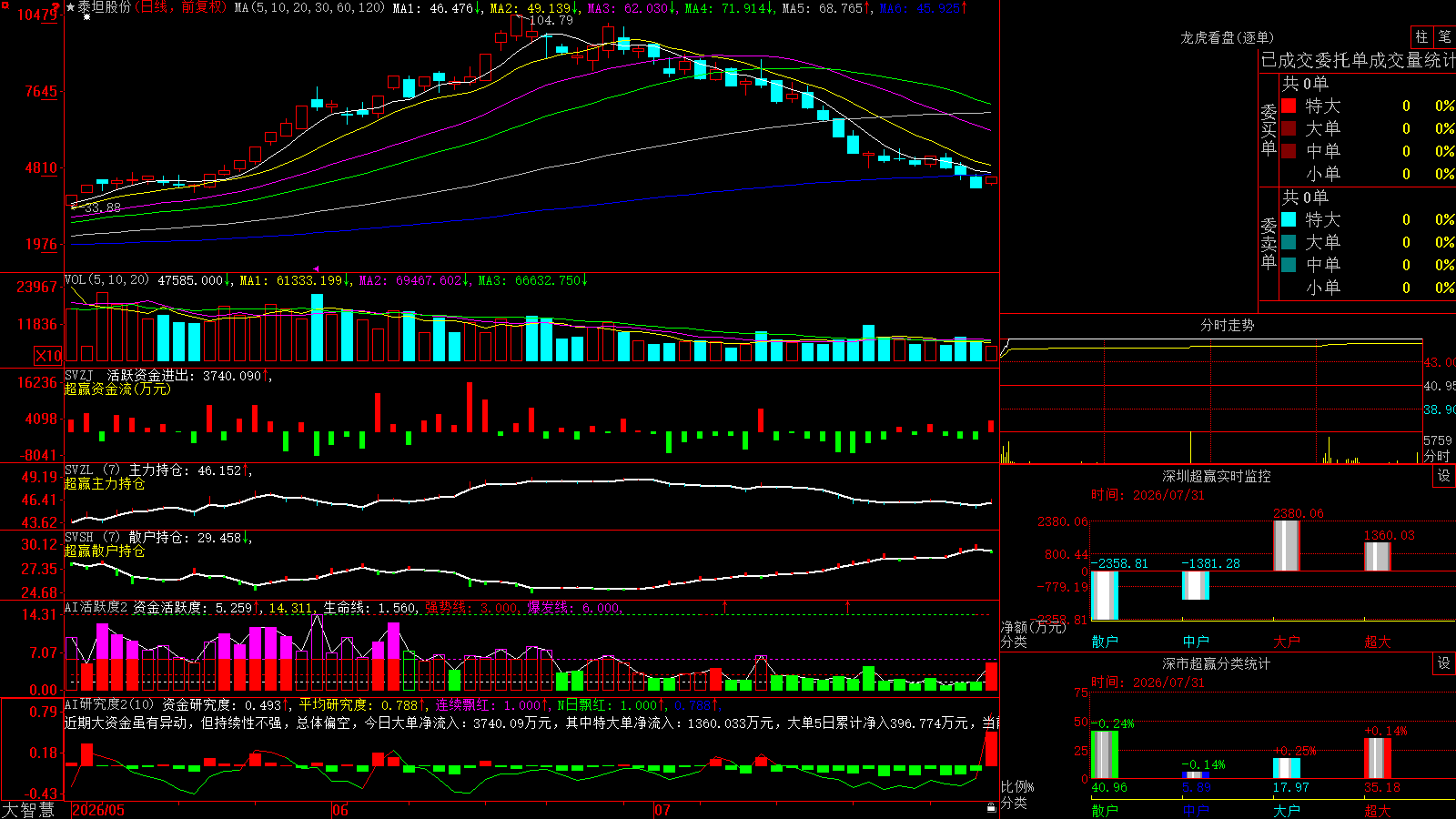Click the 33.88 low price label
The image size is (1456, 819).
(102, 208)
